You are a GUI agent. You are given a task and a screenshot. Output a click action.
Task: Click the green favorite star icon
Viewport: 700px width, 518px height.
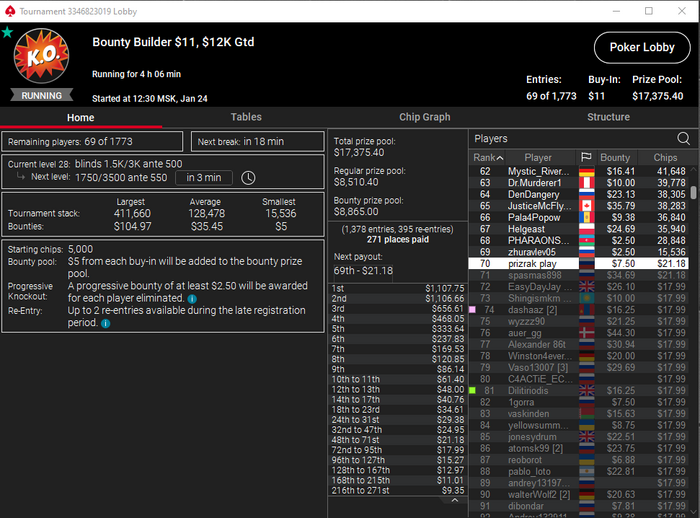click(x=7, y=32)
